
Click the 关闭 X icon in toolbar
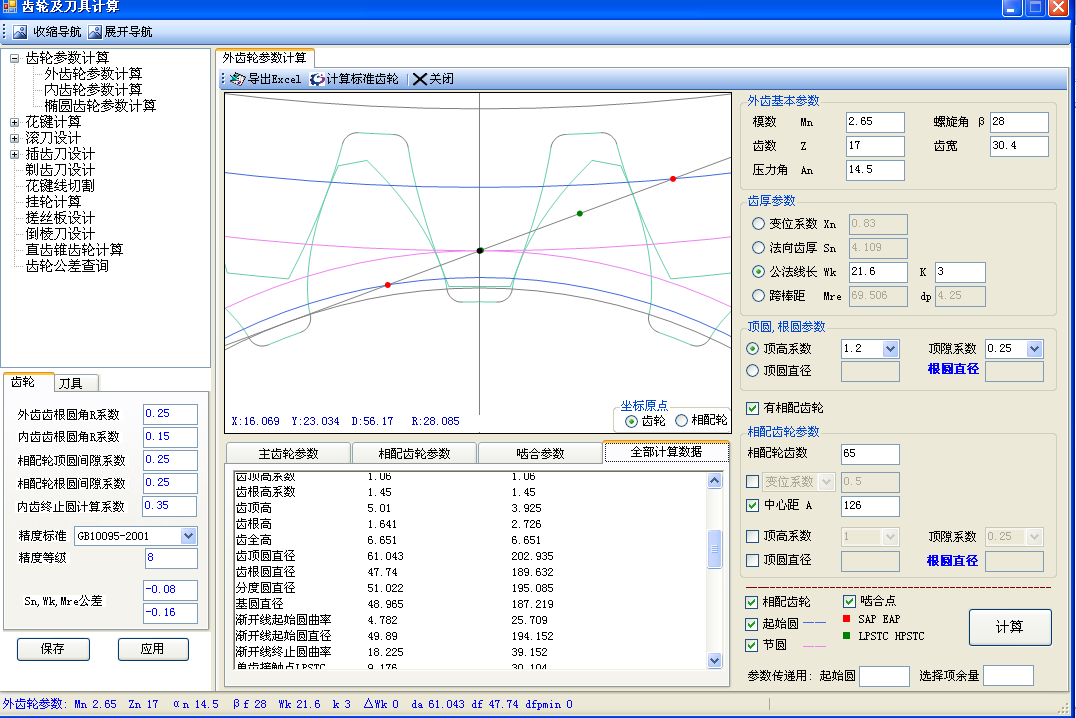click(x=419, y=79)
